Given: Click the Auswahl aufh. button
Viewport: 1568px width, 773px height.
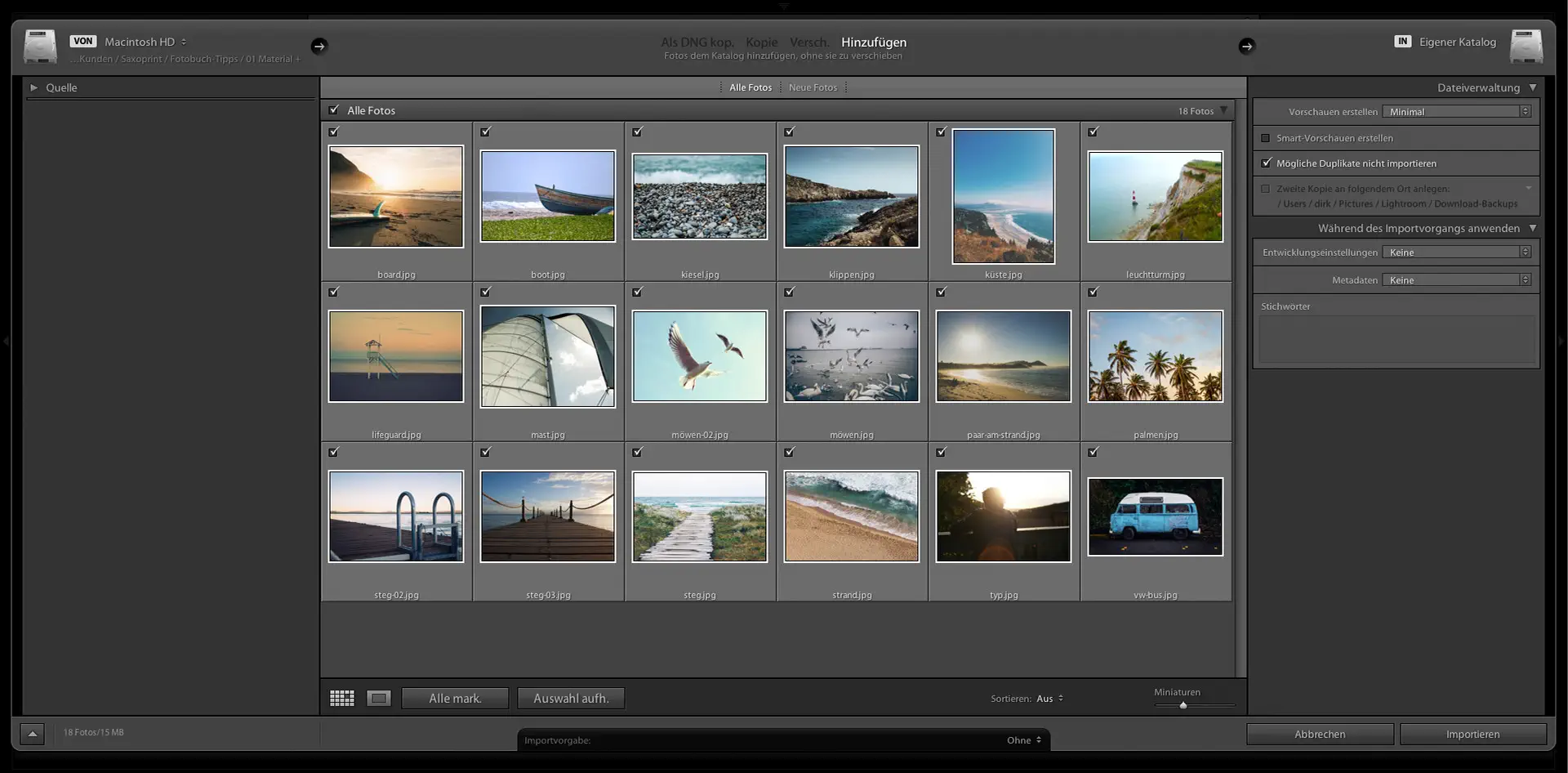Looking at the screenshot, I should tap(570, 698).
